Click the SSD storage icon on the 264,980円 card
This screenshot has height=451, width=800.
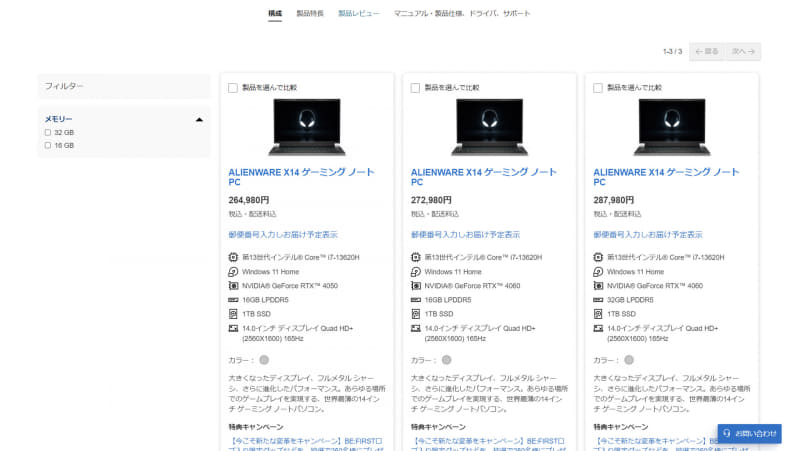233,314
